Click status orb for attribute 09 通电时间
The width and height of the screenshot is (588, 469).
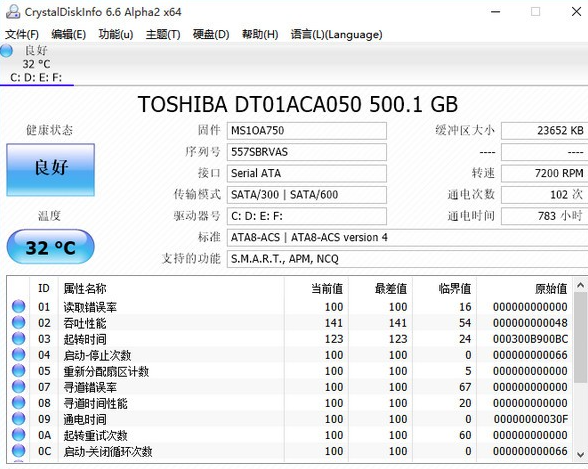pos(18,418)
